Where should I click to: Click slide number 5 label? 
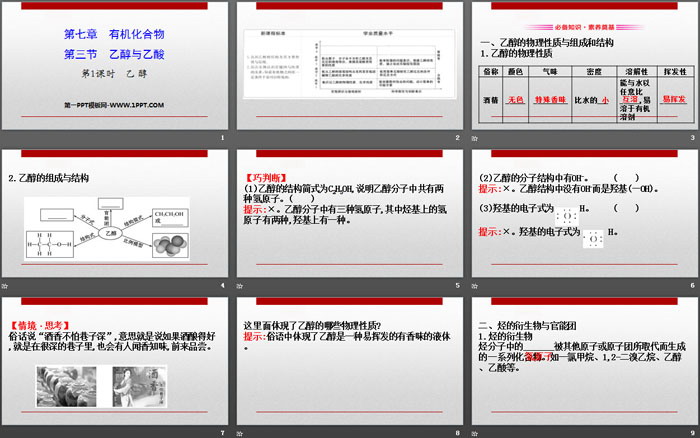pos(457,286)
